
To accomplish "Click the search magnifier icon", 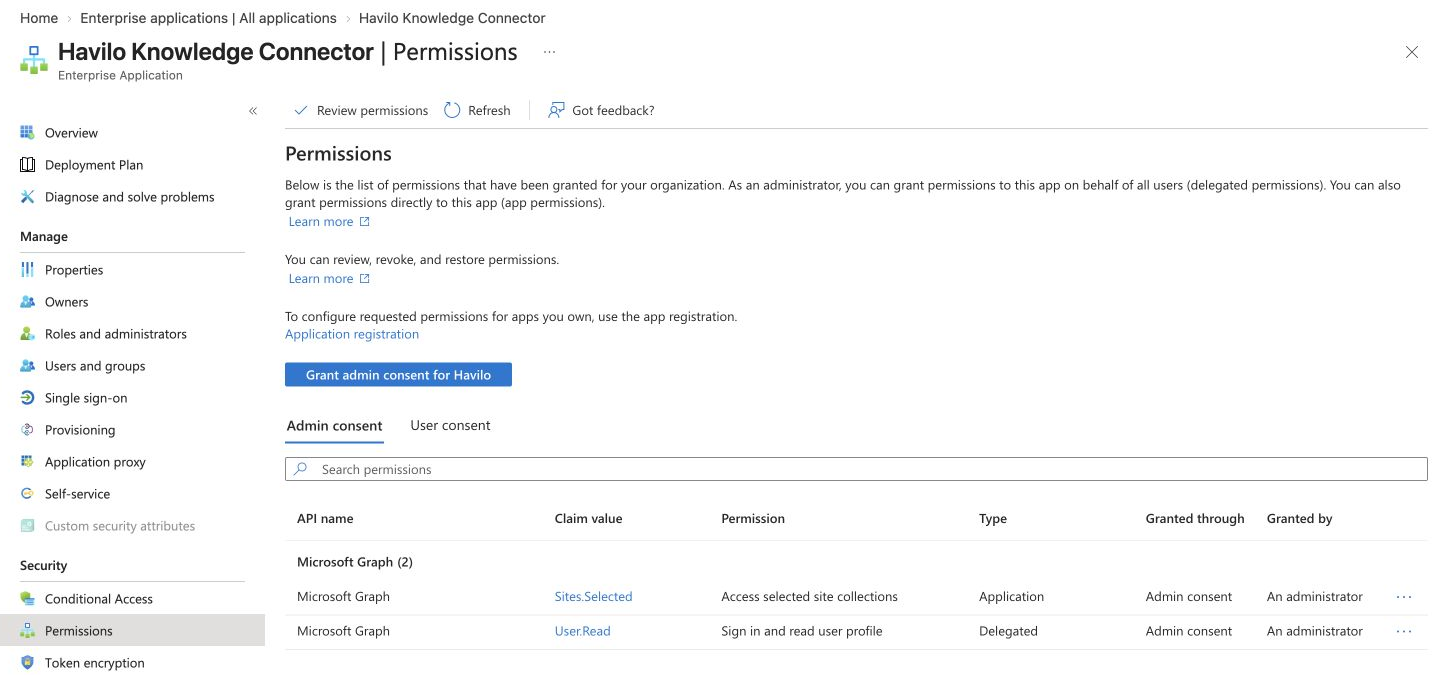I will click(x=301, y=469).
